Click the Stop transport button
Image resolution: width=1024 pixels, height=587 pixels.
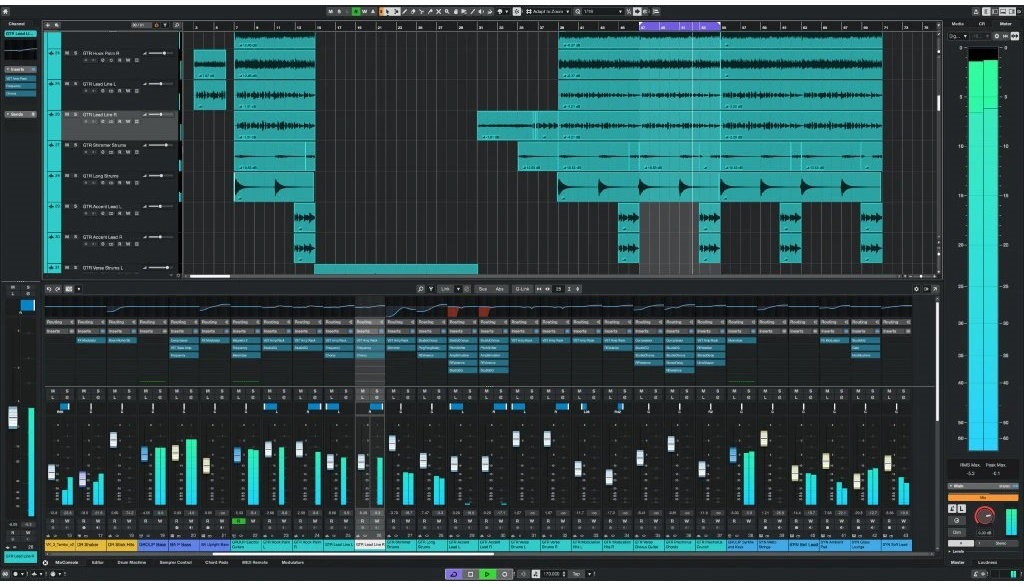point(470,574)
